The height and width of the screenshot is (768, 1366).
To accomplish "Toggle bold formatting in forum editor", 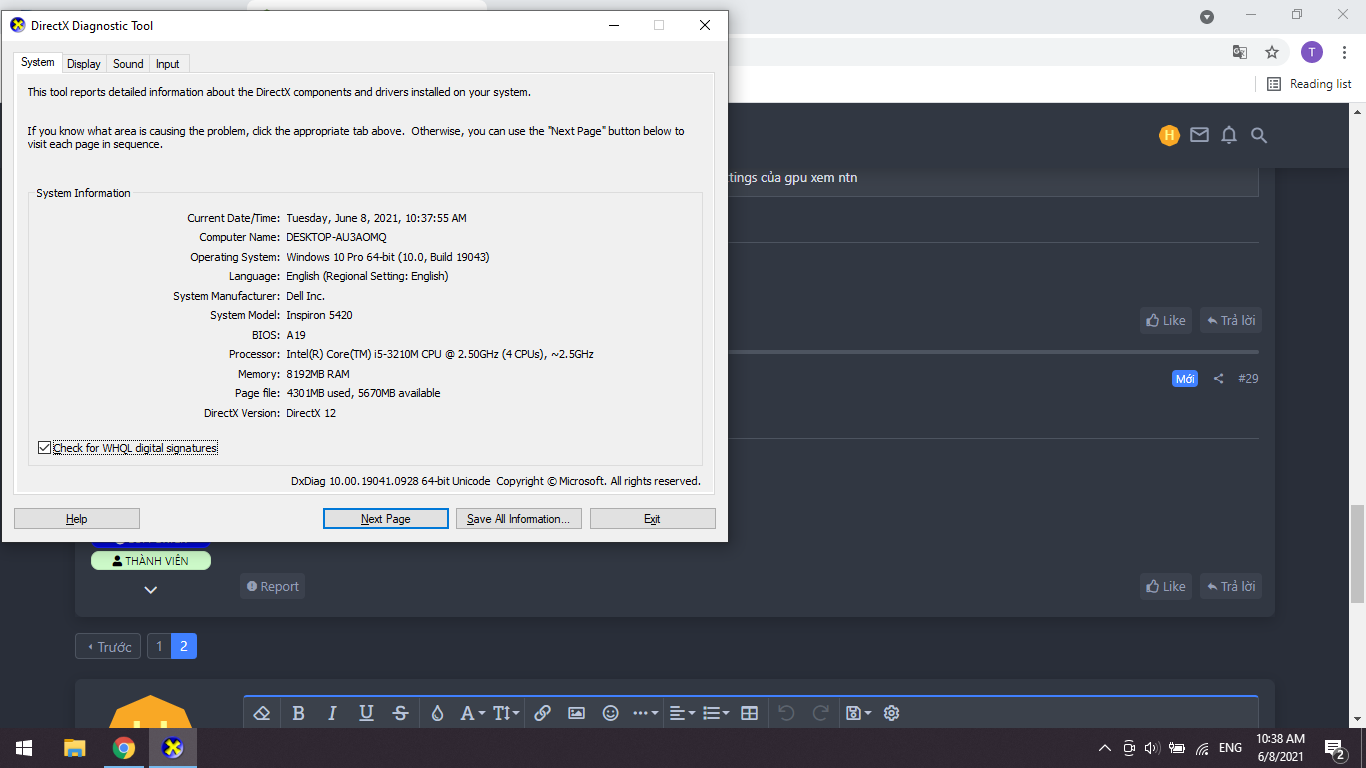I will tap(298, 713).
